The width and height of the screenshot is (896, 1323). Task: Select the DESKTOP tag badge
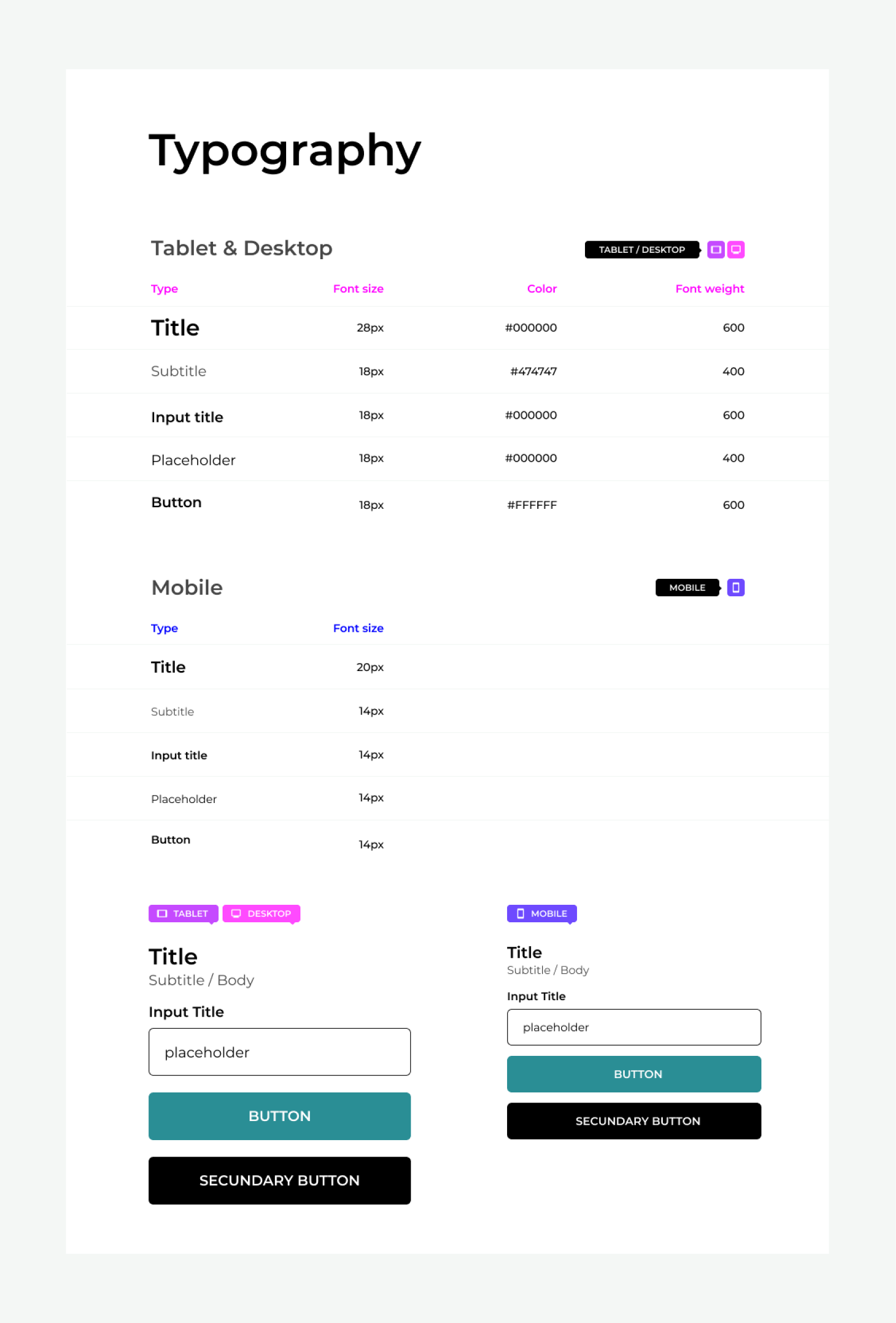261,913
